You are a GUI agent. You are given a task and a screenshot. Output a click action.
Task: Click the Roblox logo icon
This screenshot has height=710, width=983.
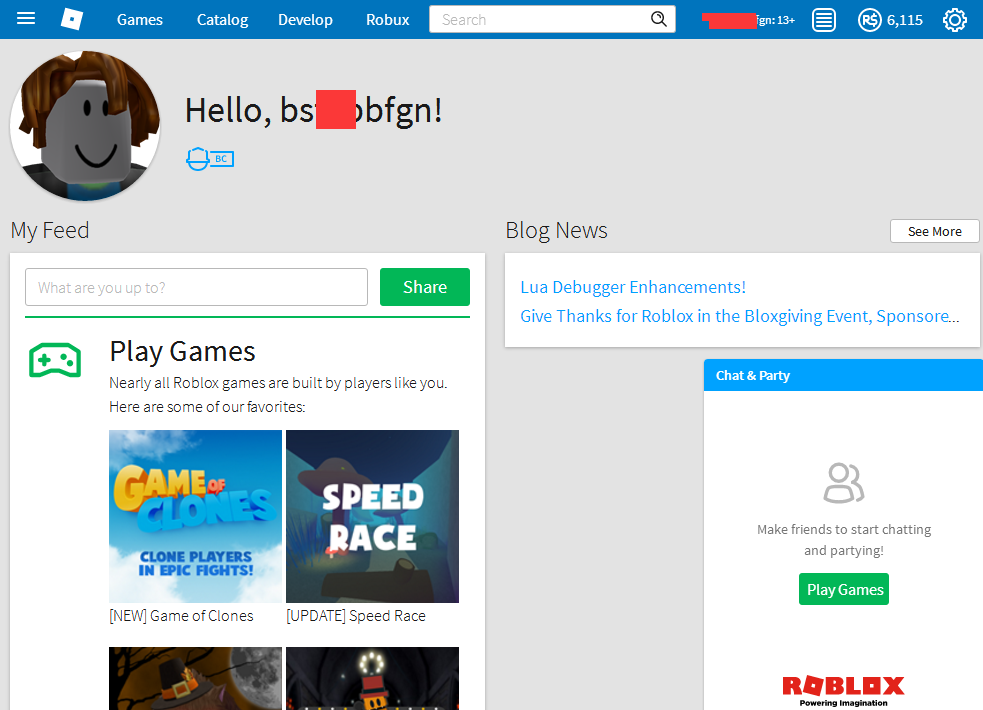(71, 19)
